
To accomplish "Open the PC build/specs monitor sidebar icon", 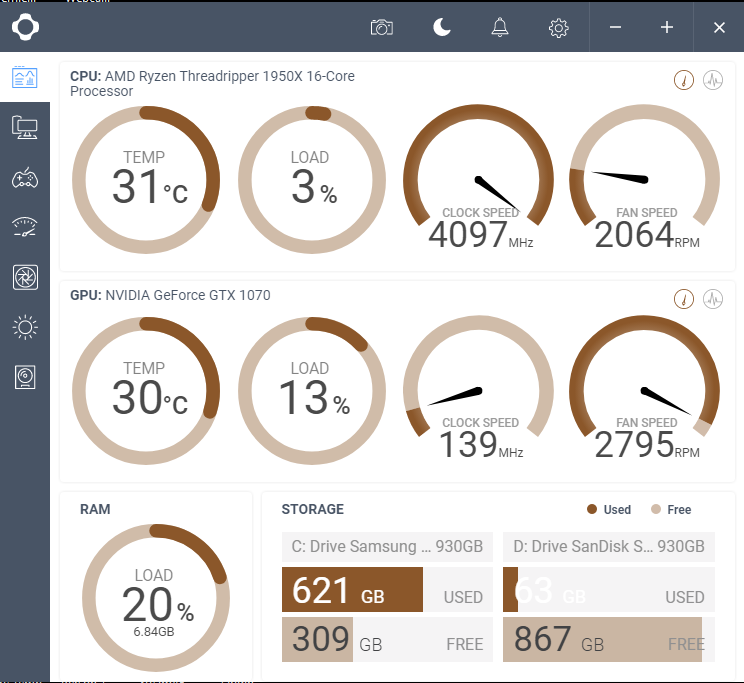I will pos(25,127).
